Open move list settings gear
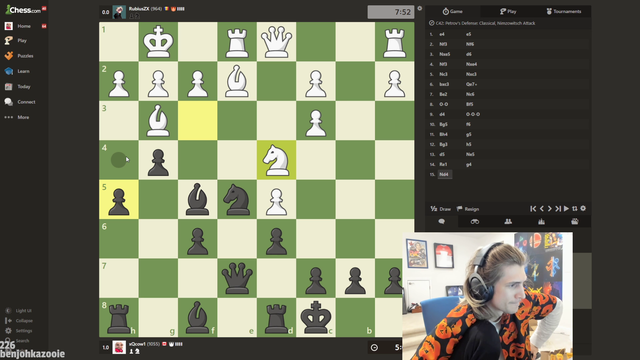 pos(583,208)
